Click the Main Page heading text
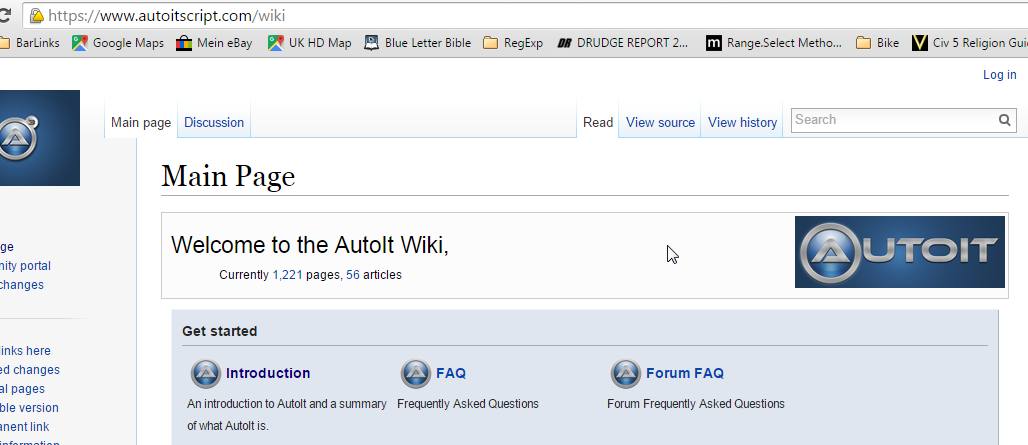This screenshot has width=1028, height=445. [x=228, y=177]
